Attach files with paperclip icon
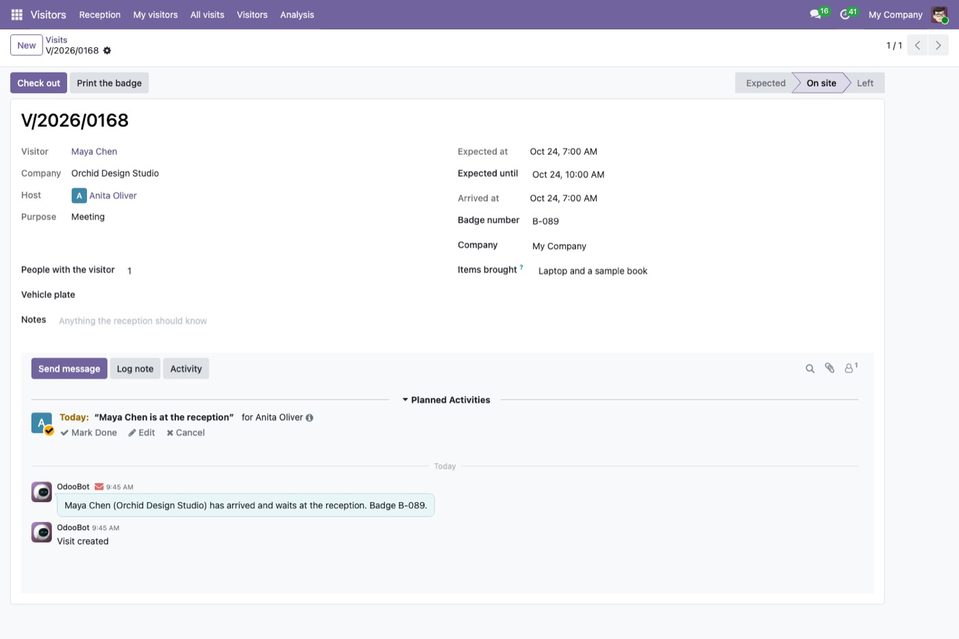Image resolution: width=959 pixels, height=639 pixels. (x=829, y=368)
